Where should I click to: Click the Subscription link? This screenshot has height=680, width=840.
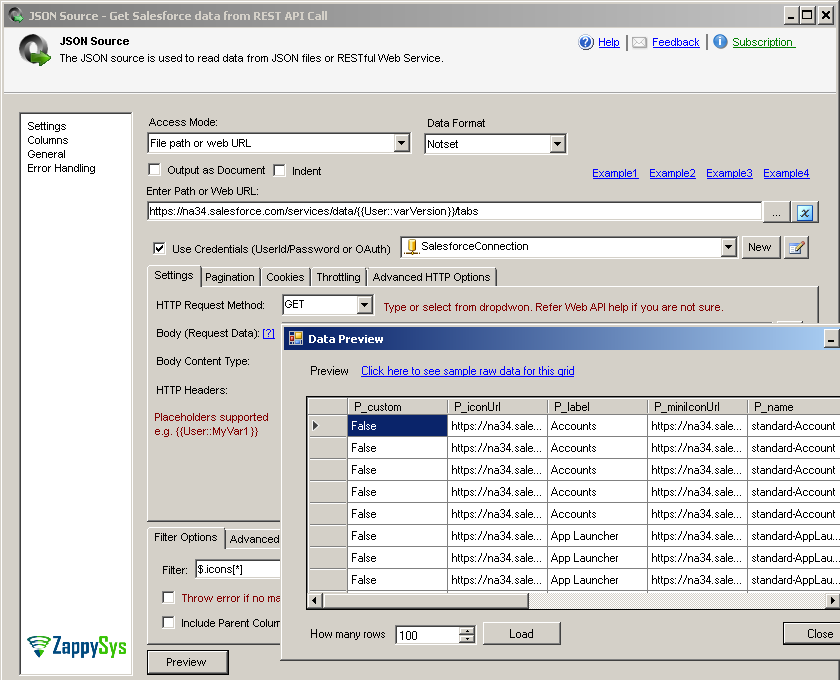(x=763, y=42)
